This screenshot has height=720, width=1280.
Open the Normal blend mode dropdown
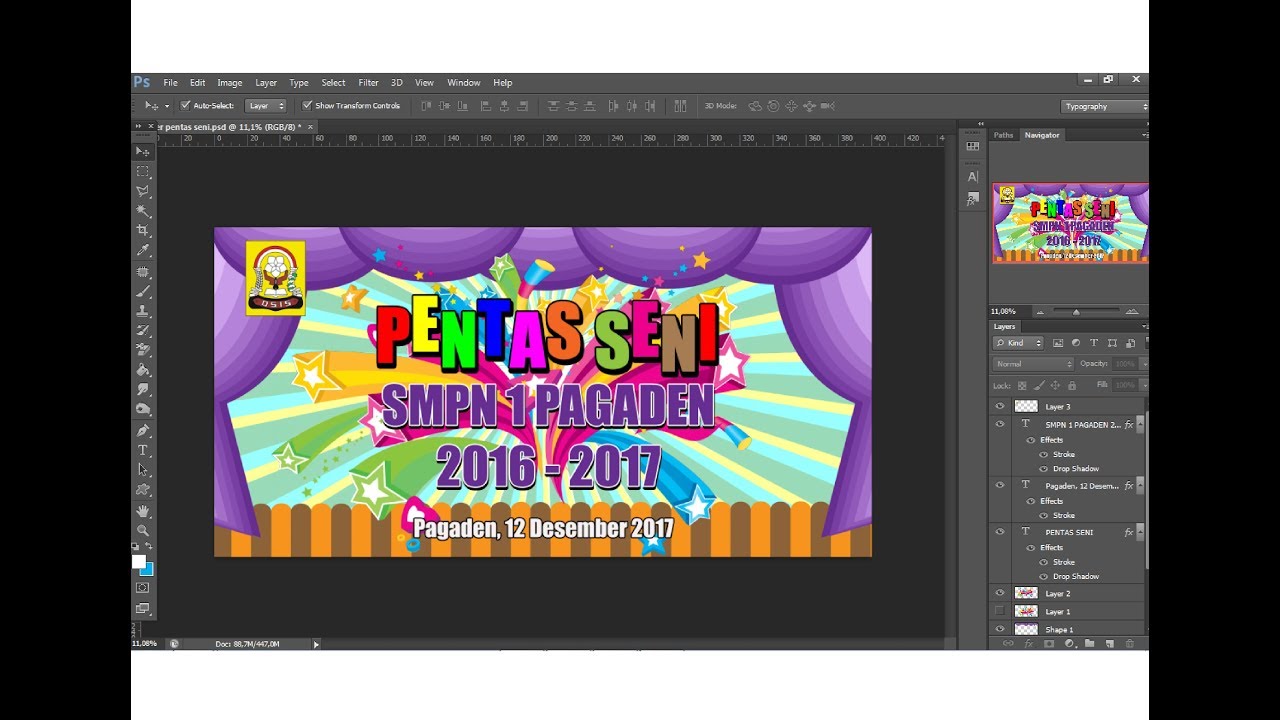click(x=1033, y=364)
